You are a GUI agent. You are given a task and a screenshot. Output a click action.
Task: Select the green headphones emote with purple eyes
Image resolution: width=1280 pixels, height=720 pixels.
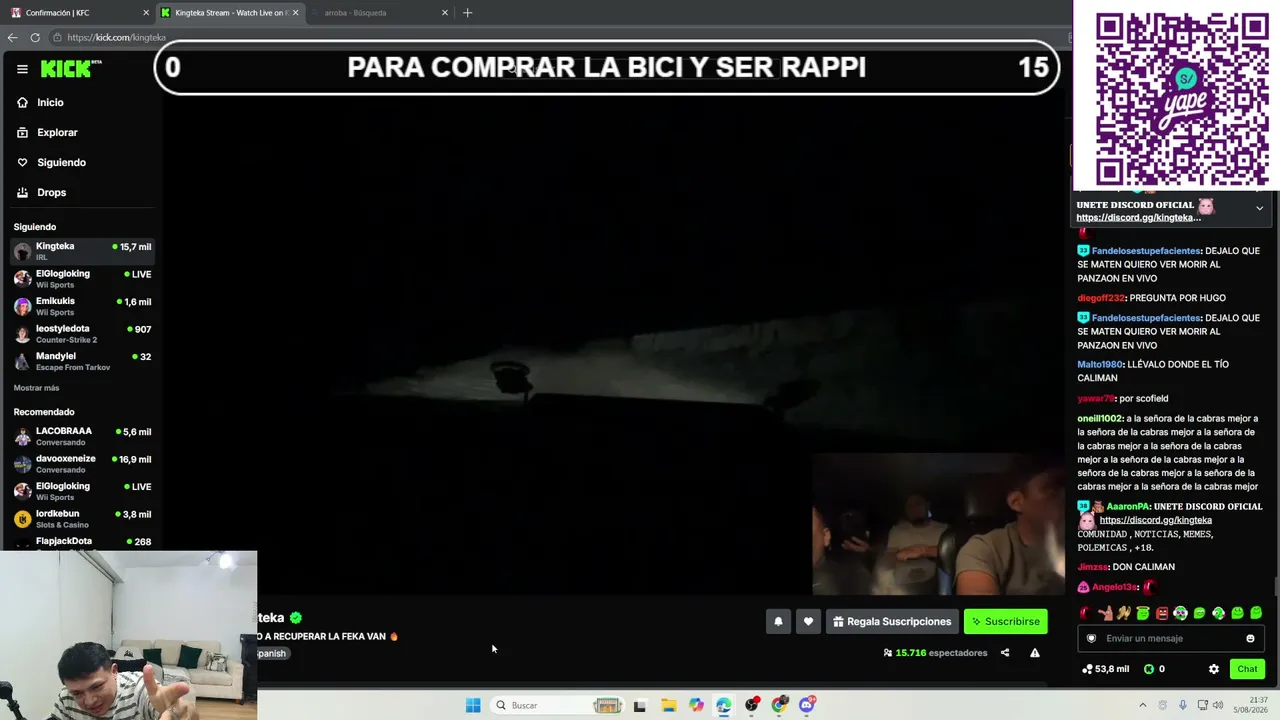pyautogui.click(x=1180, y=613)
